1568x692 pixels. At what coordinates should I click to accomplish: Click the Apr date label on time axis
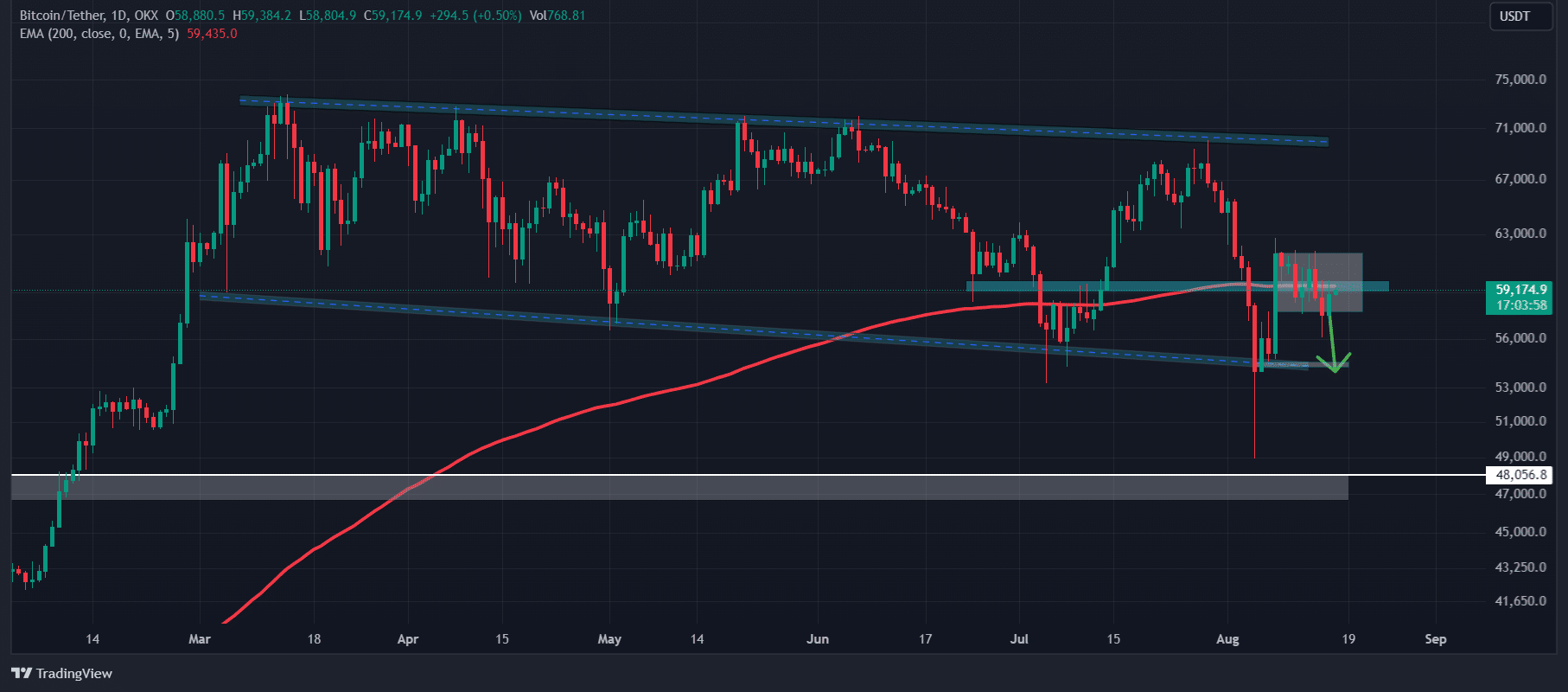tap(407, 639)
